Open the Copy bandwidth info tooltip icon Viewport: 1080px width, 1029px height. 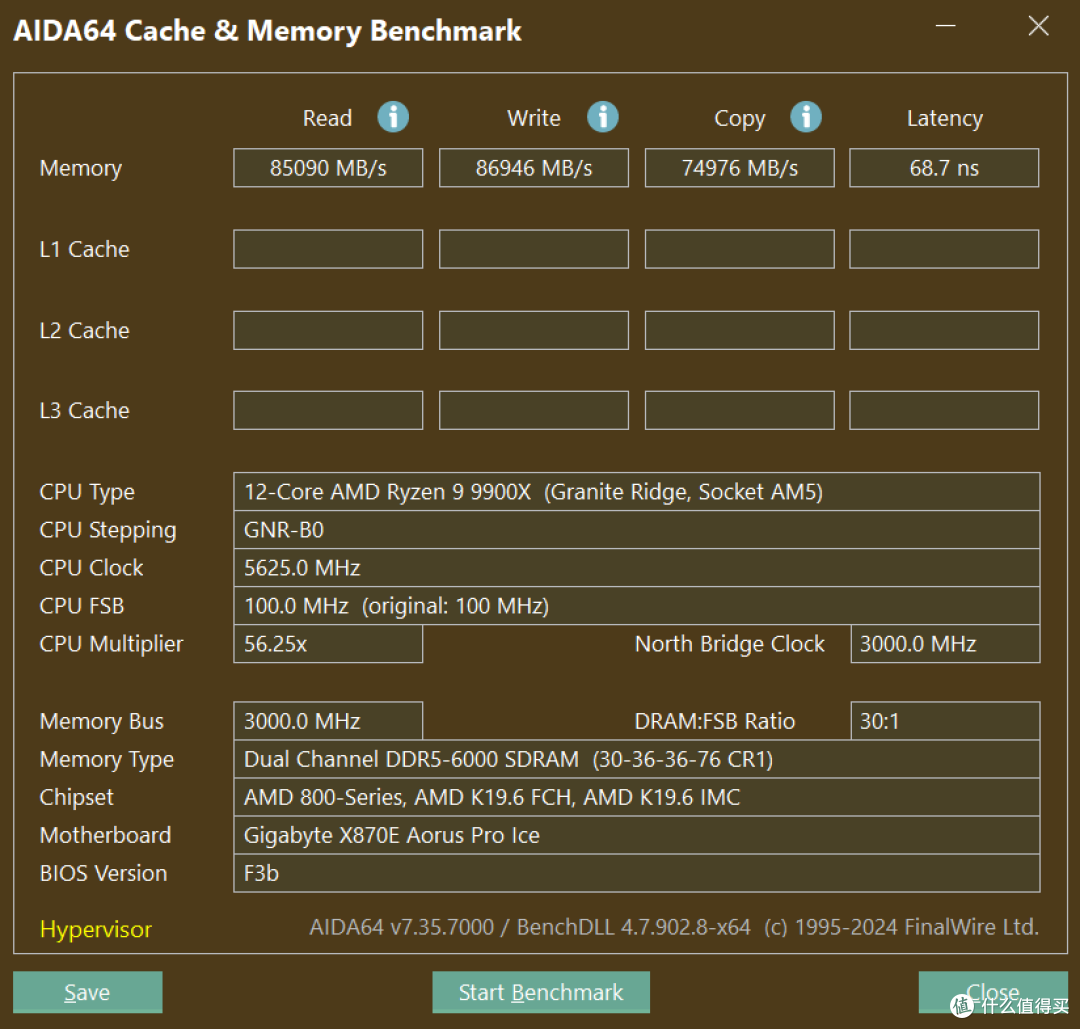[806, 117]
